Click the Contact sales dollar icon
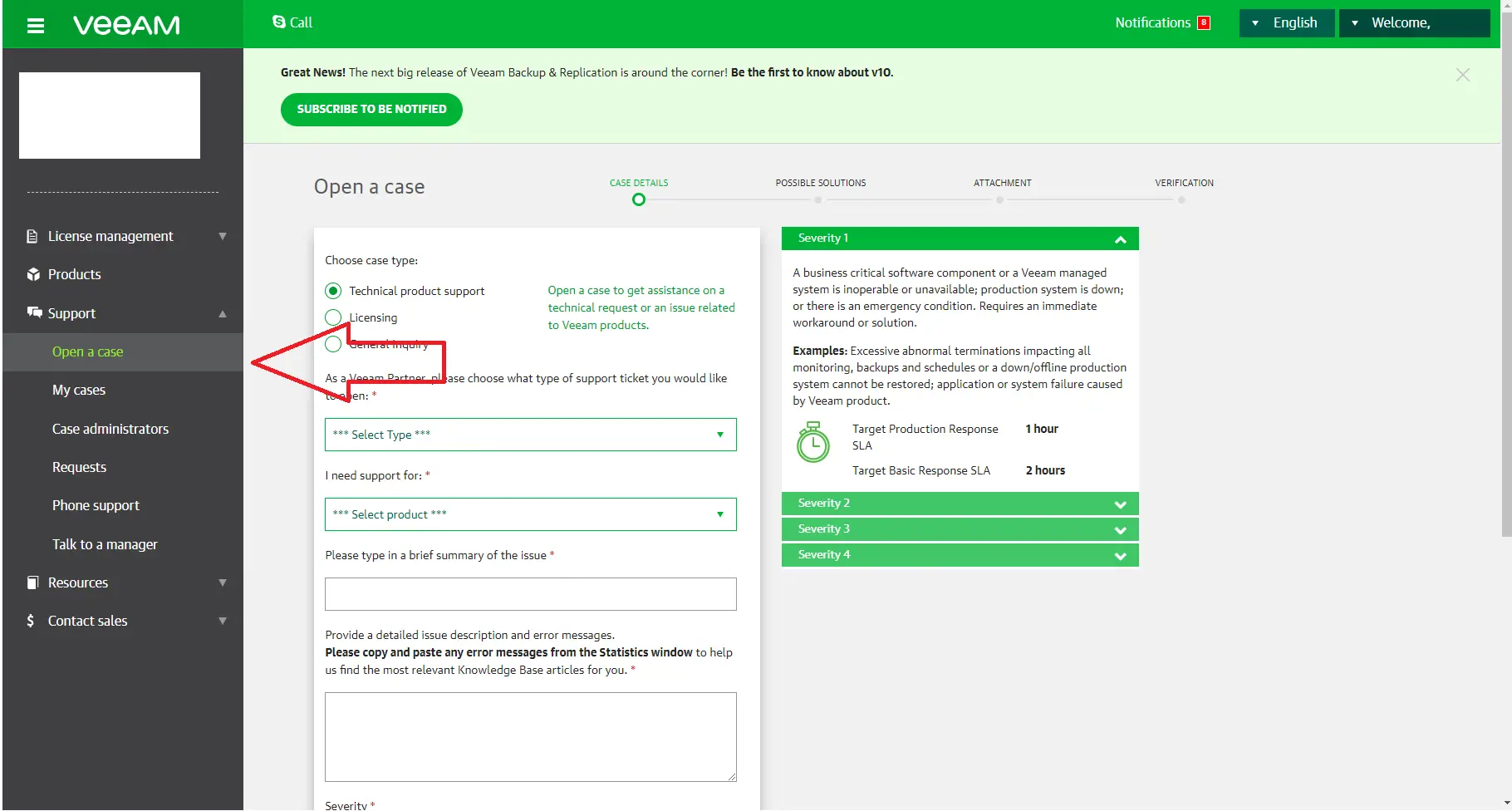The width and height of the screenshot is (1512, 811). coord(31,621)
